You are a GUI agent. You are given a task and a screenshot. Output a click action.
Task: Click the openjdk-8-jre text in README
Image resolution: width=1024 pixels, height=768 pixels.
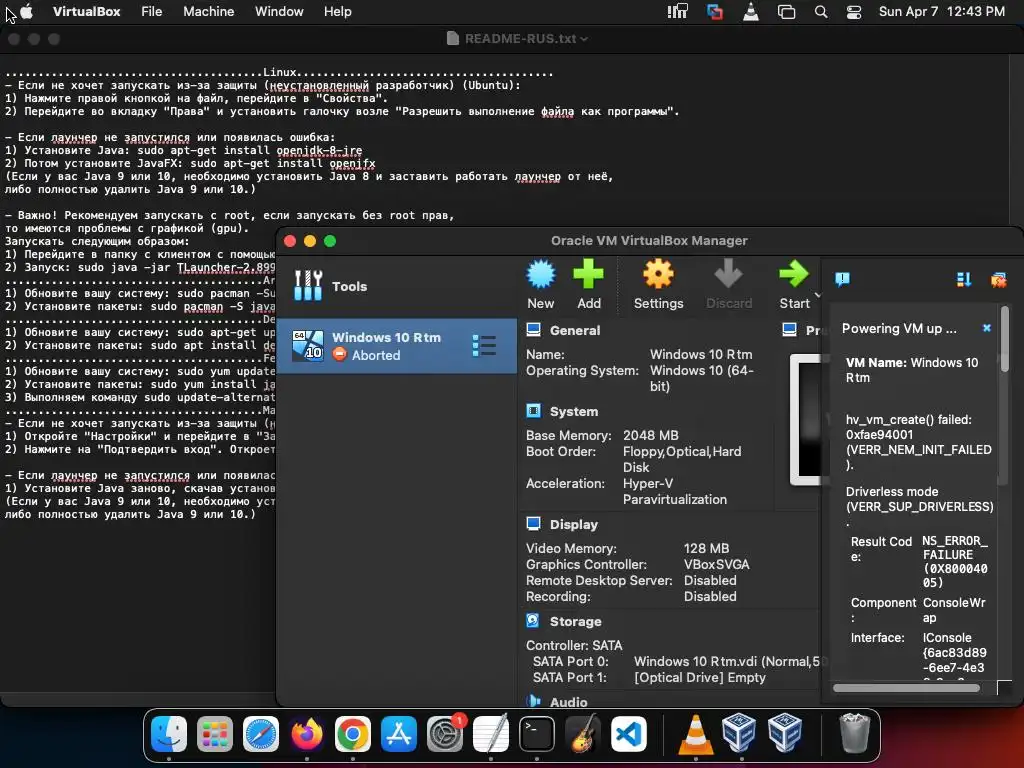(319, 150)
